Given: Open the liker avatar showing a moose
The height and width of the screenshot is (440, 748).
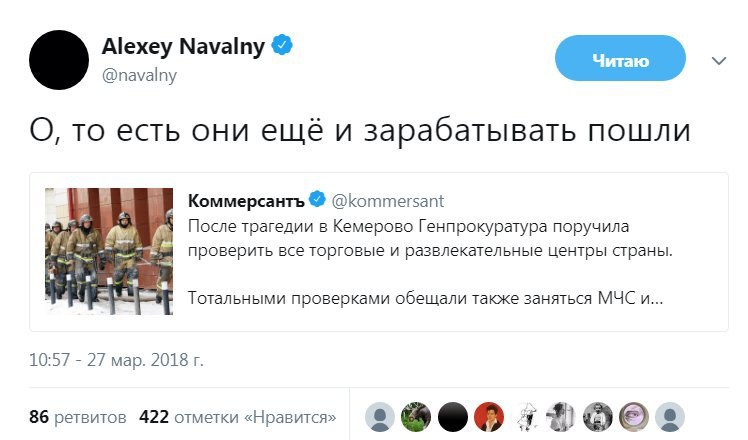Looking at the screenshot, I should (x=416, y=417).
